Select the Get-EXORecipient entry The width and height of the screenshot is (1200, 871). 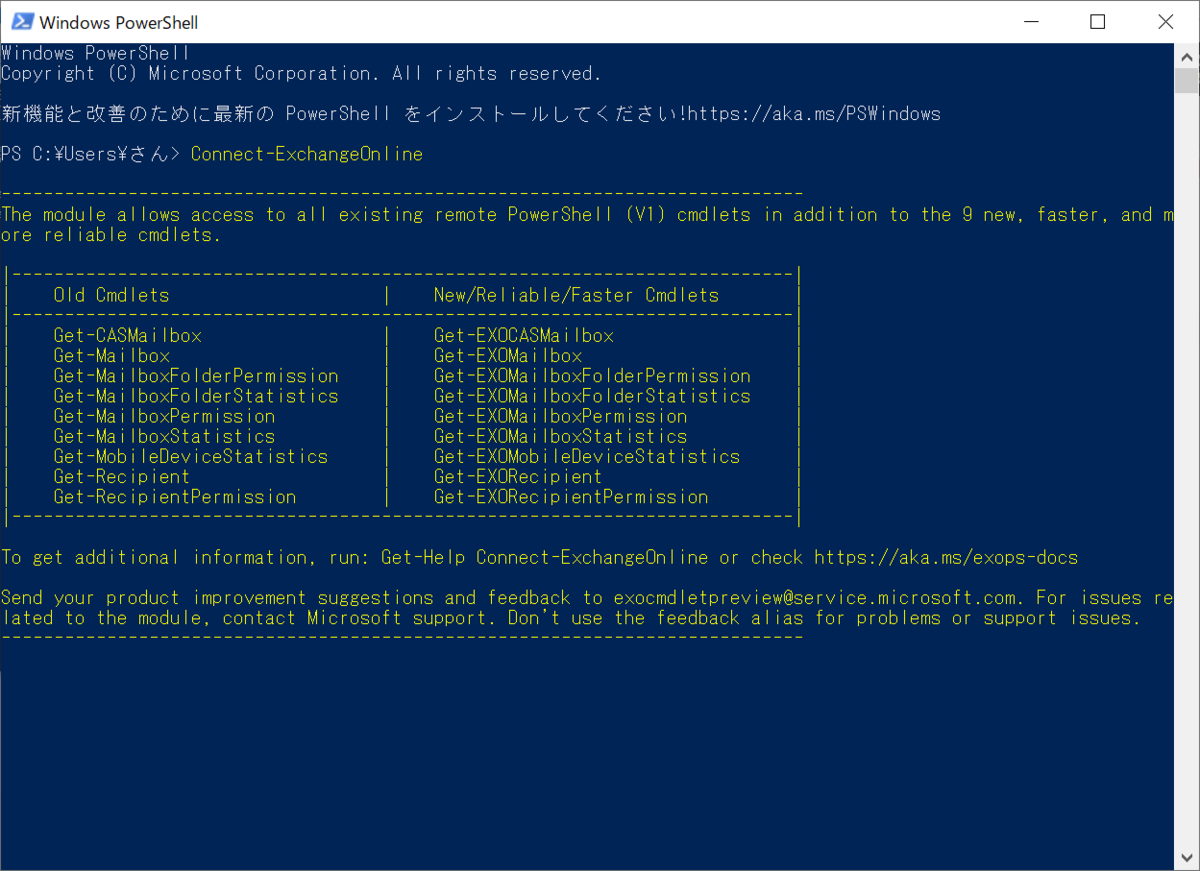tap(517, 477)
